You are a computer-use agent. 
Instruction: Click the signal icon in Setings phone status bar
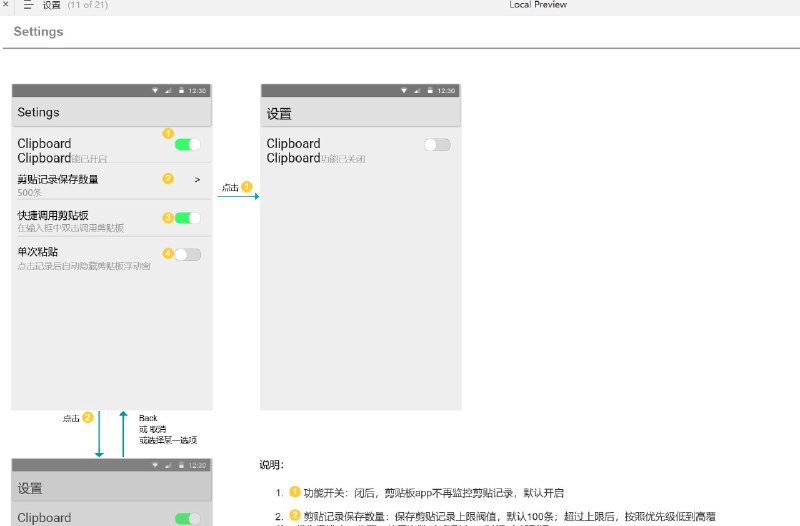(168, 91)
